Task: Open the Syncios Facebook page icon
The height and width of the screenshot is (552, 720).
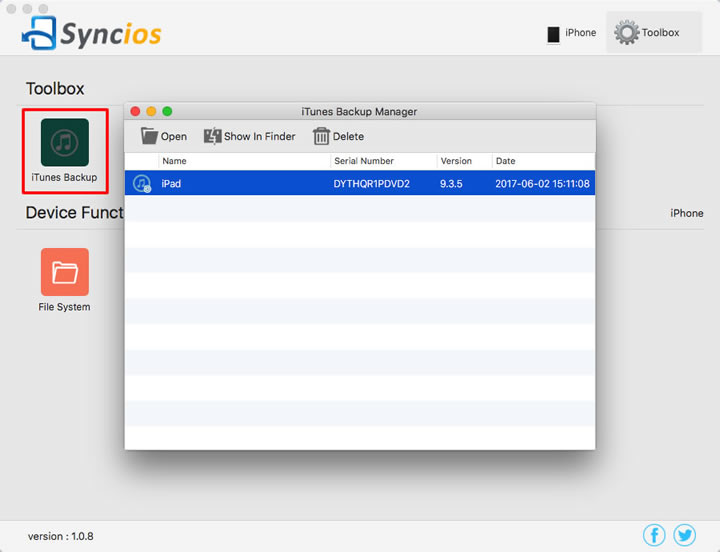Action: tap(654, 535)
